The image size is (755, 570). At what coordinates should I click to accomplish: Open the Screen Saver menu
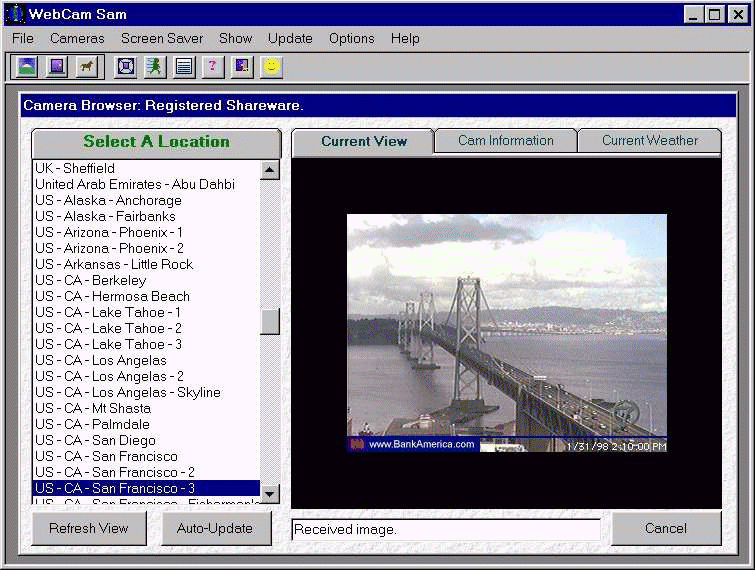coord(162,38)
